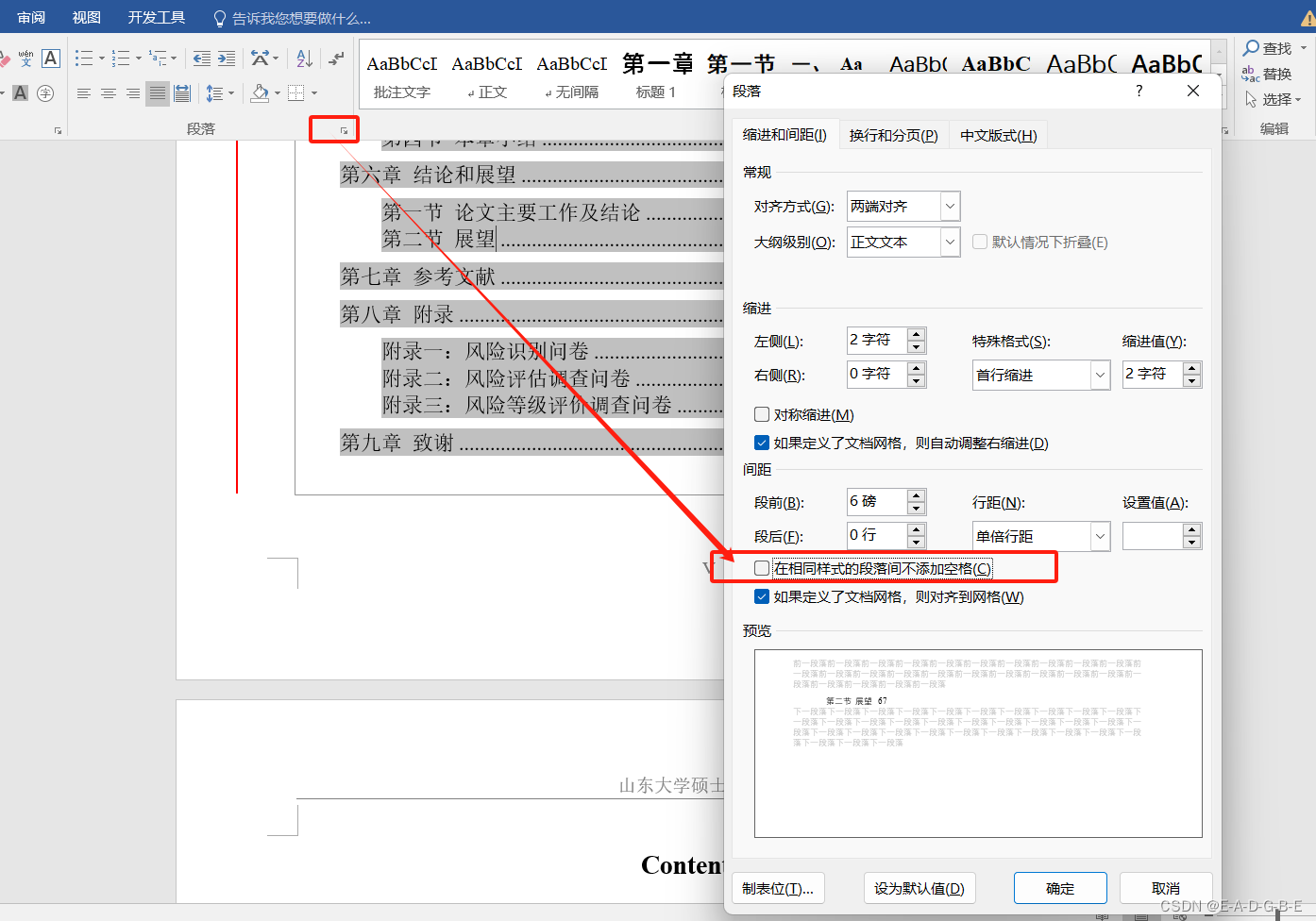Image resolution: width=1316 pixels, height=921 pixels.
Task: Expand the line spacing options arrow
Action: 231,92
